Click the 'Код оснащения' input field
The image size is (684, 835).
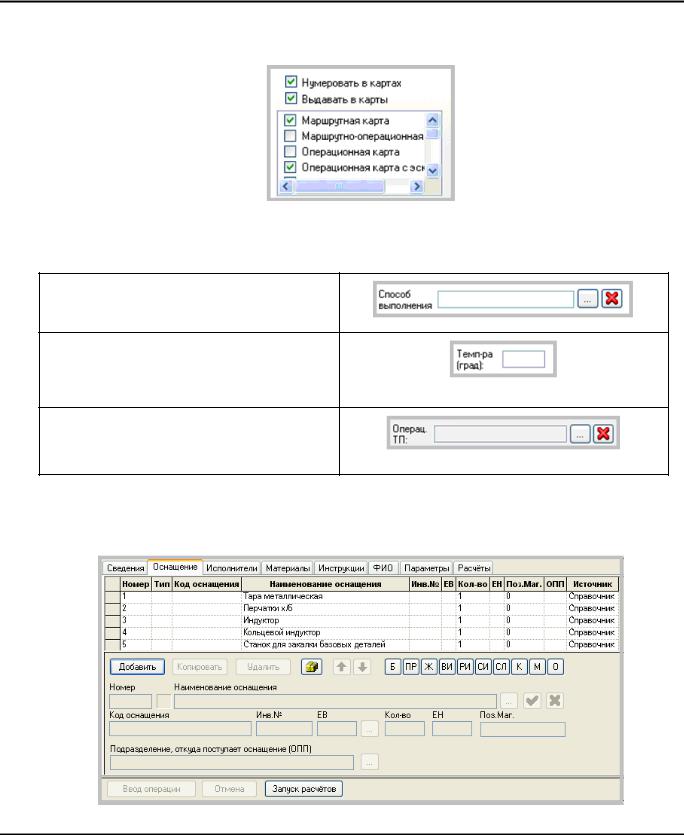point(180,728)
